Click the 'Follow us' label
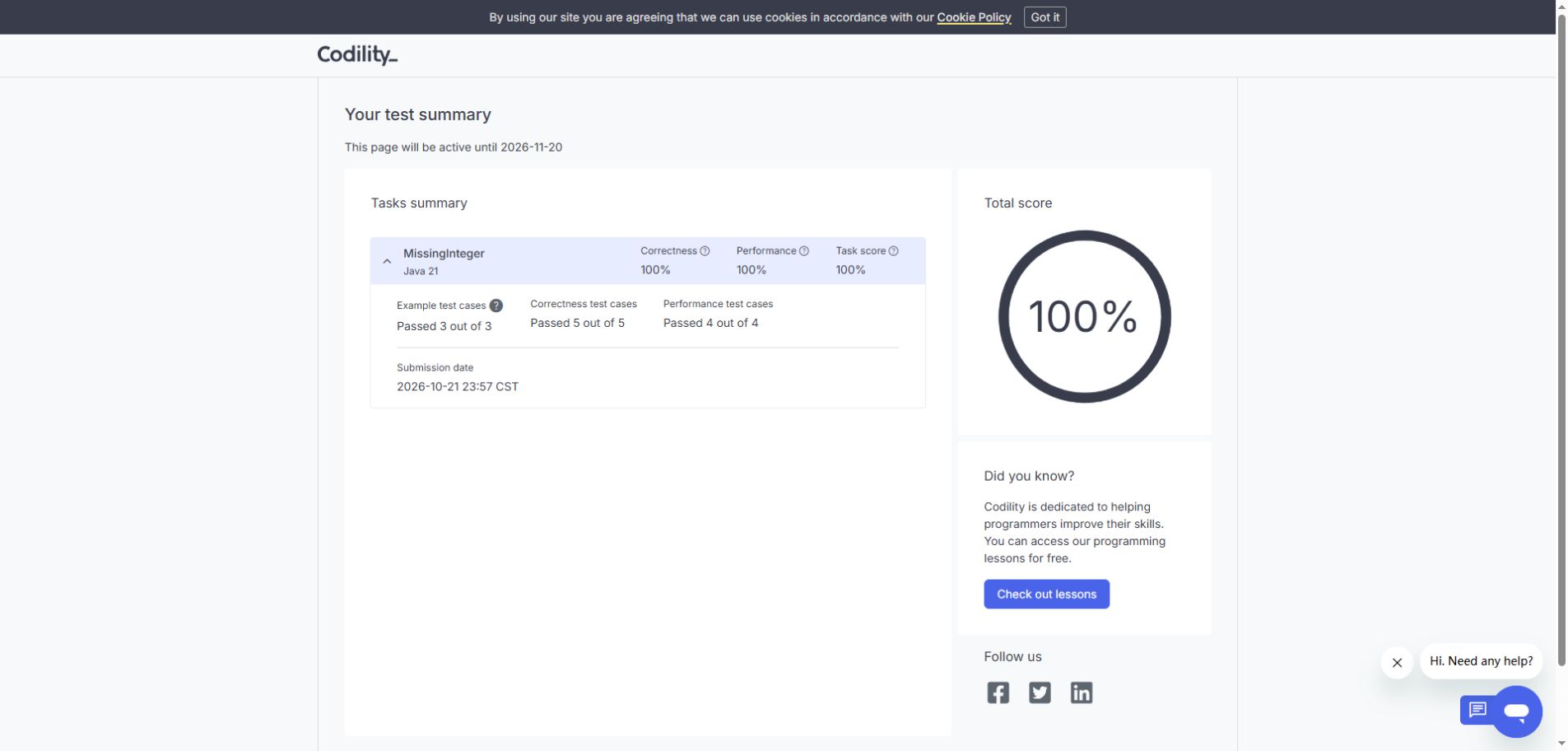The height and width of the screenshot is (751, 1568). 1012,656
